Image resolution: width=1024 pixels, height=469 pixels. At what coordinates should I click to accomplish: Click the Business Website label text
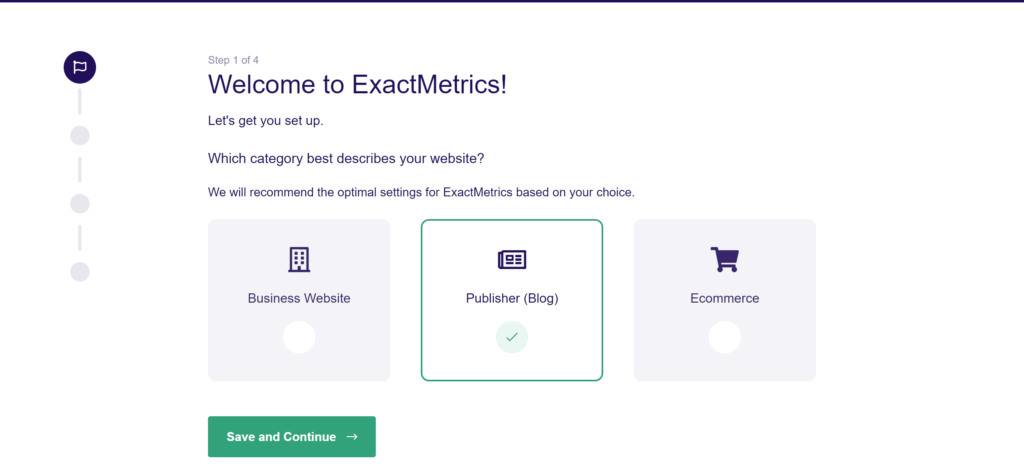coord(299,299)
